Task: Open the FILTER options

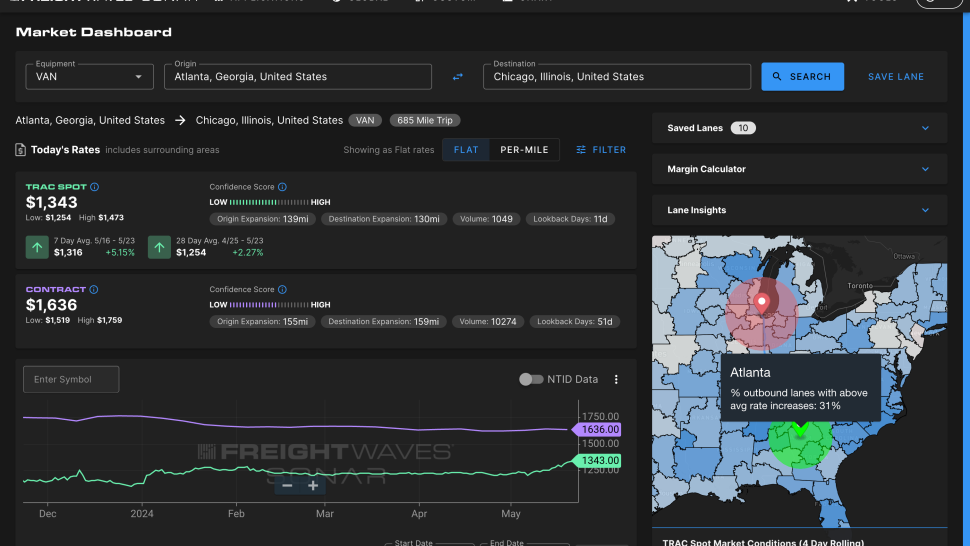Action: [x=601, y=150]
